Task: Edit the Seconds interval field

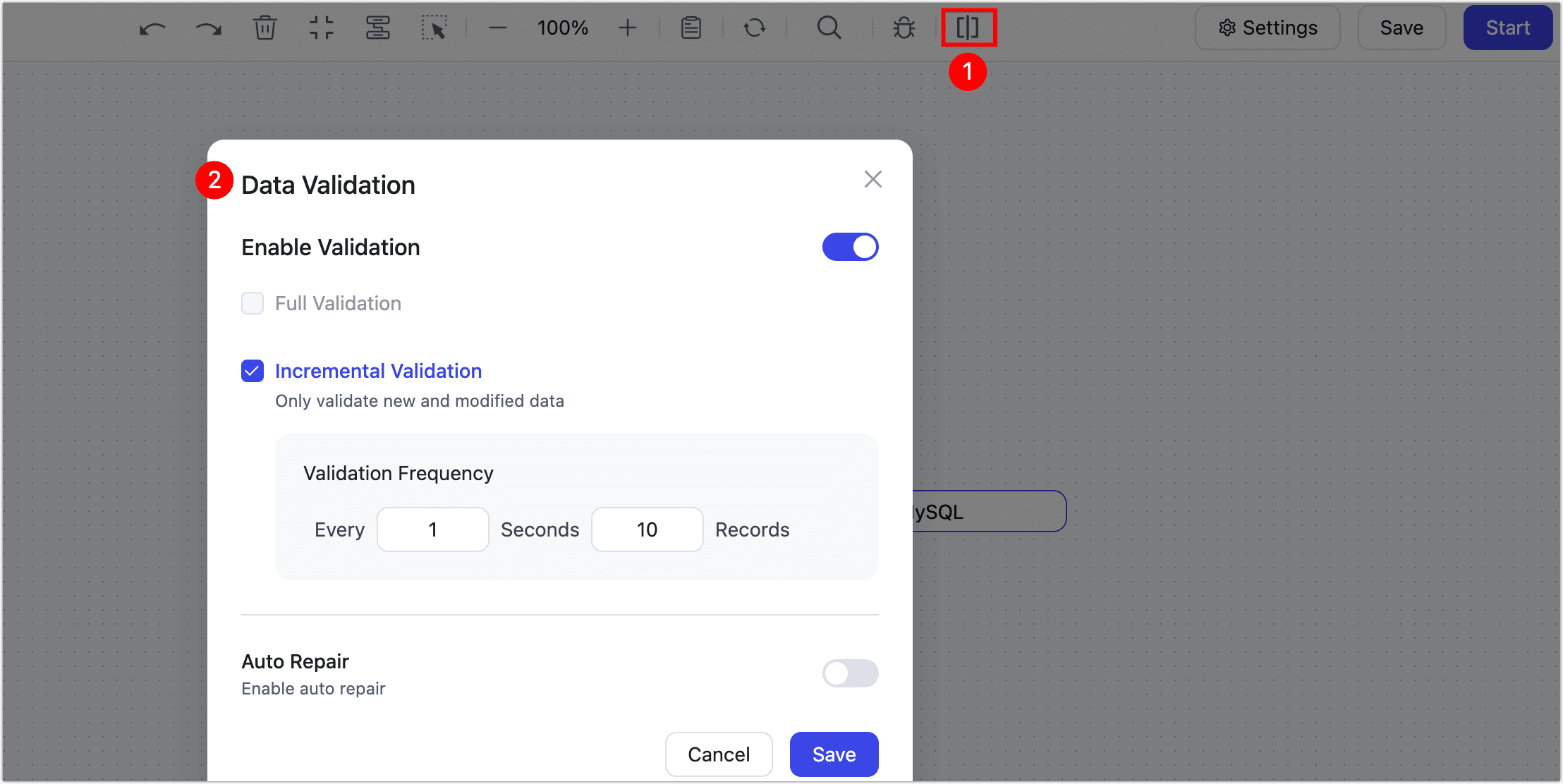Action: (433, 529)
